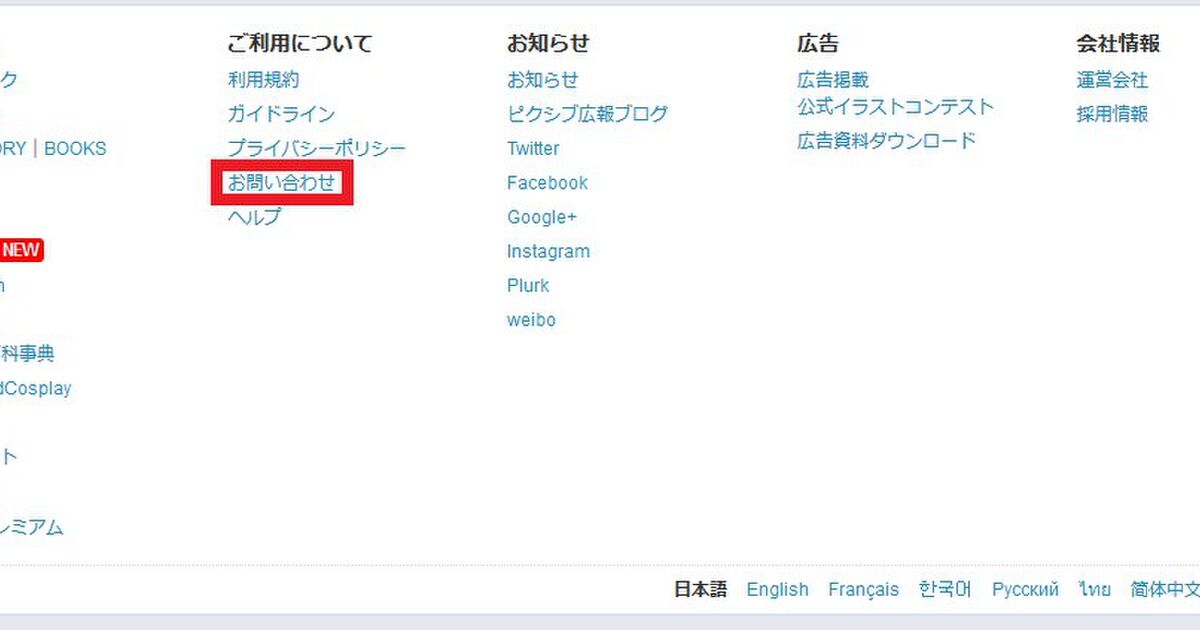The height and width of the screenshot is (630, 1200).
Task: Visit the Facebook link
Action: tap(547, 183)
